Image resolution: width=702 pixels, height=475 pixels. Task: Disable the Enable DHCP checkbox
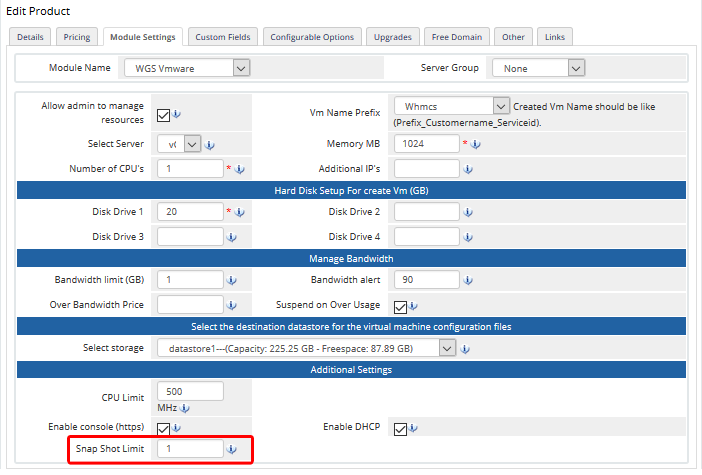(x=400, y=429)
